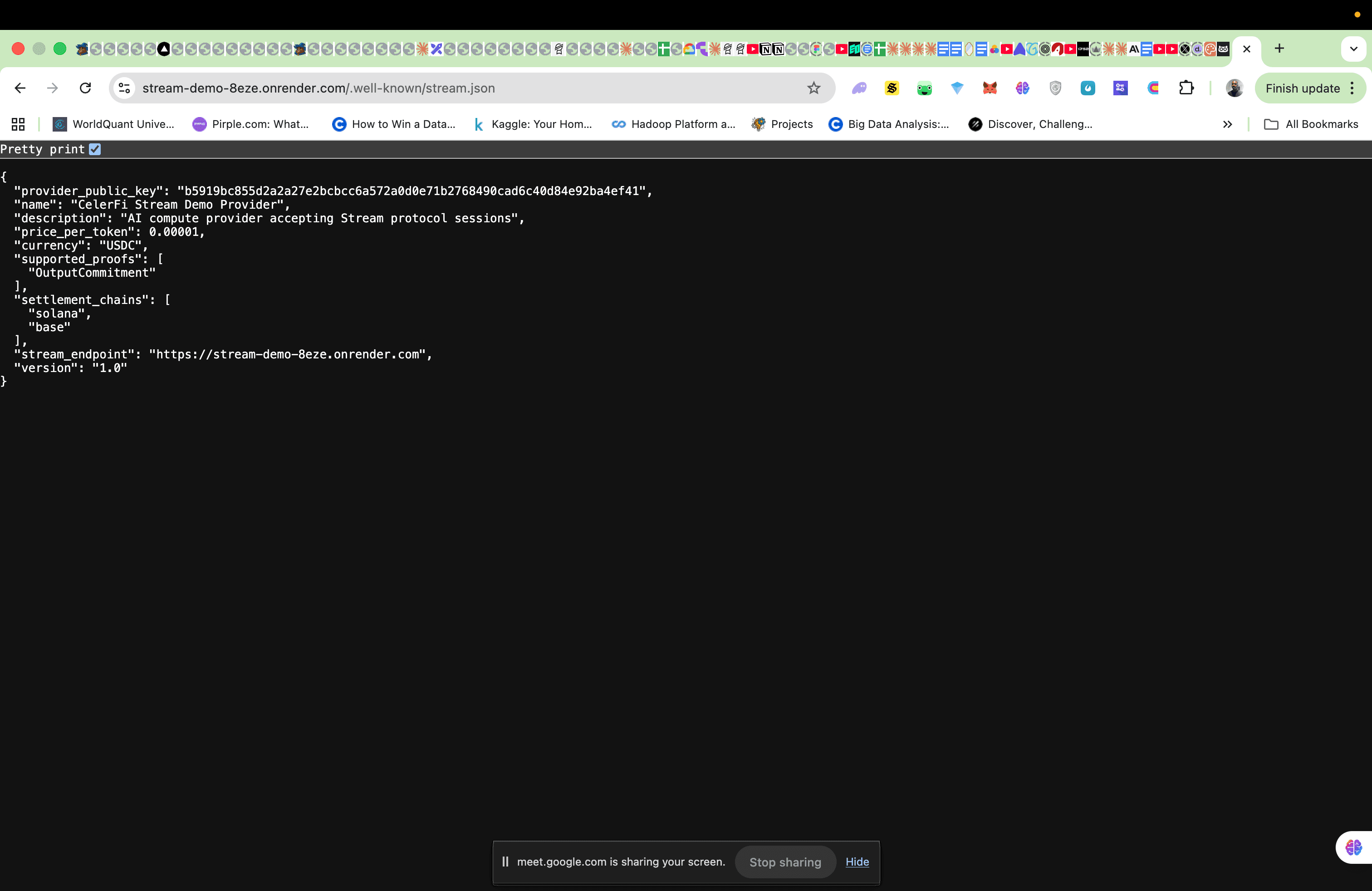
Task: Open WorldQuant Unive... bookmark
Action: tap(113, 124)
